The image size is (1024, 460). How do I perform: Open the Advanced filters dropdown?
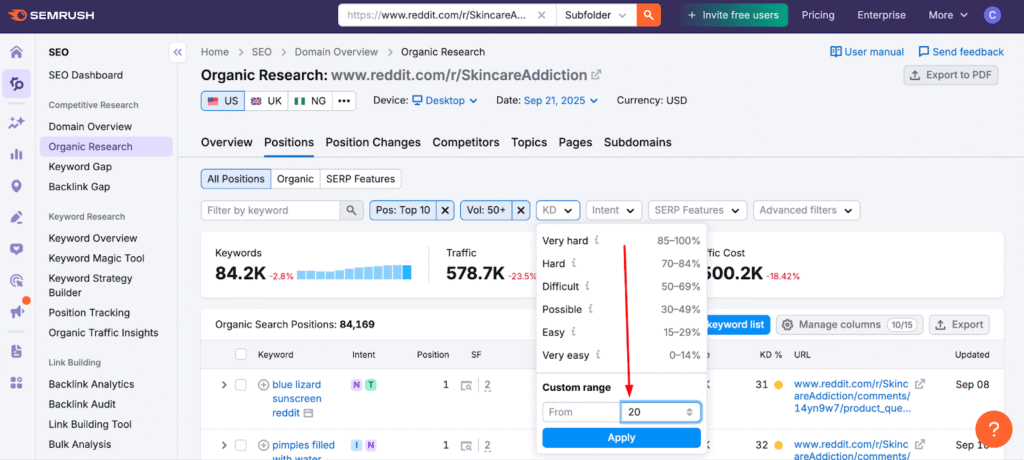[806, 210]
